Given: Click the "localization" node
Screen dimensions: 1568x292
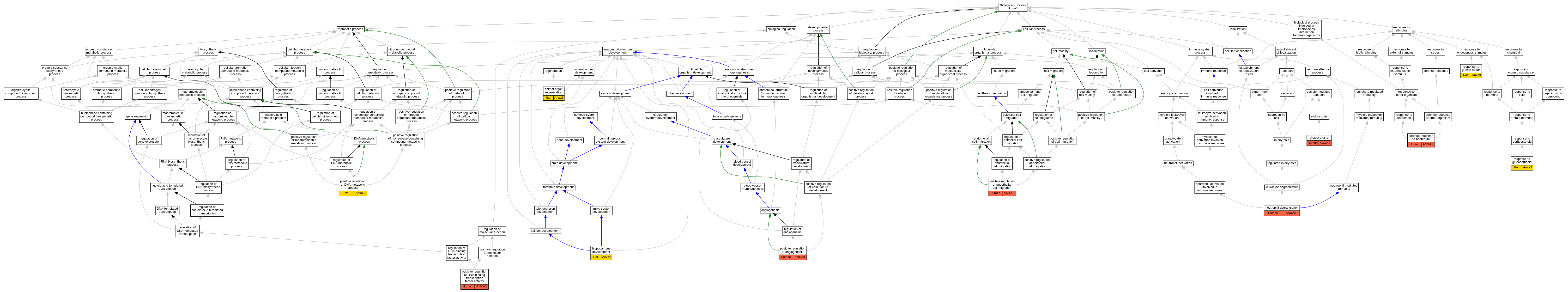Looking at the screenshot, I should pyautogui.click(x=1237, y=29).
